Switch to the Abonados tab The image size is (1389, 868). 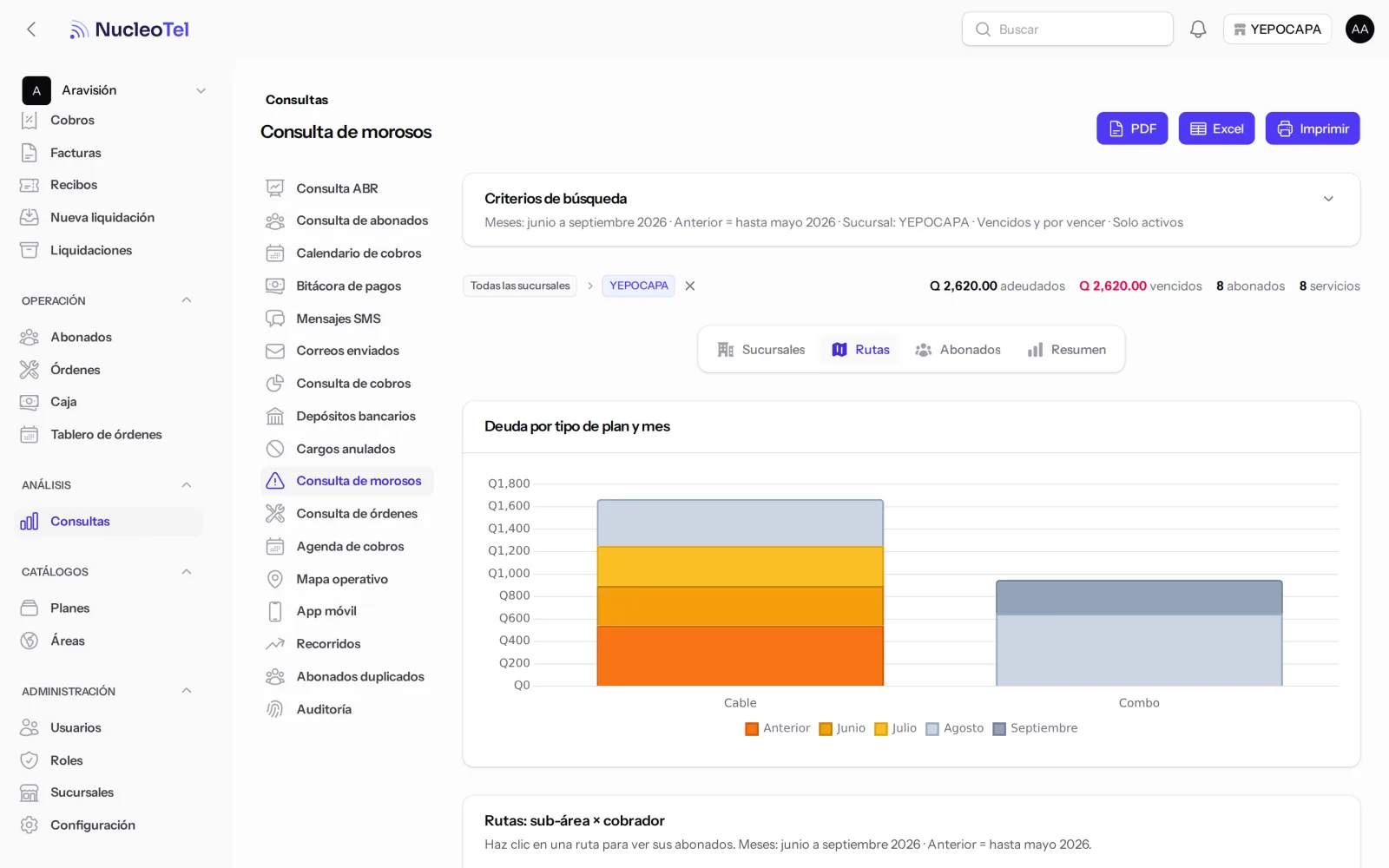tap(958, 350)
